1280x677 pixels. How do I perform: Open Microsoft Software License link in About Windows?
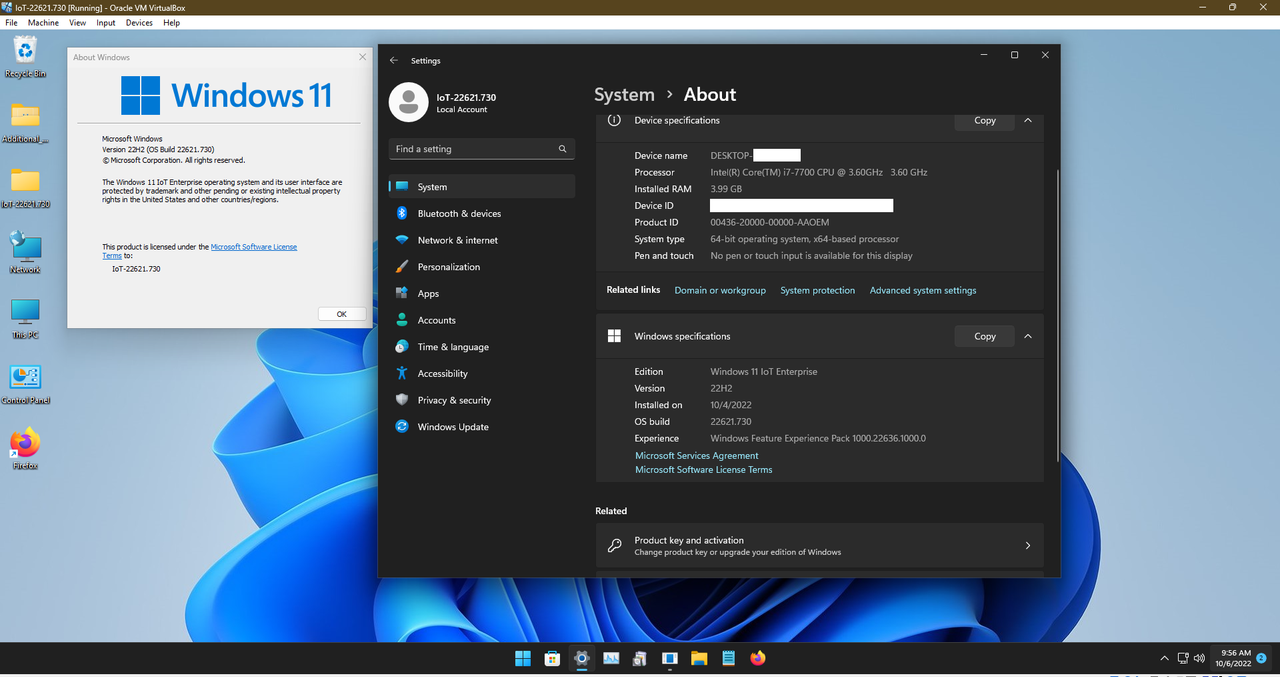coord(254,247)
